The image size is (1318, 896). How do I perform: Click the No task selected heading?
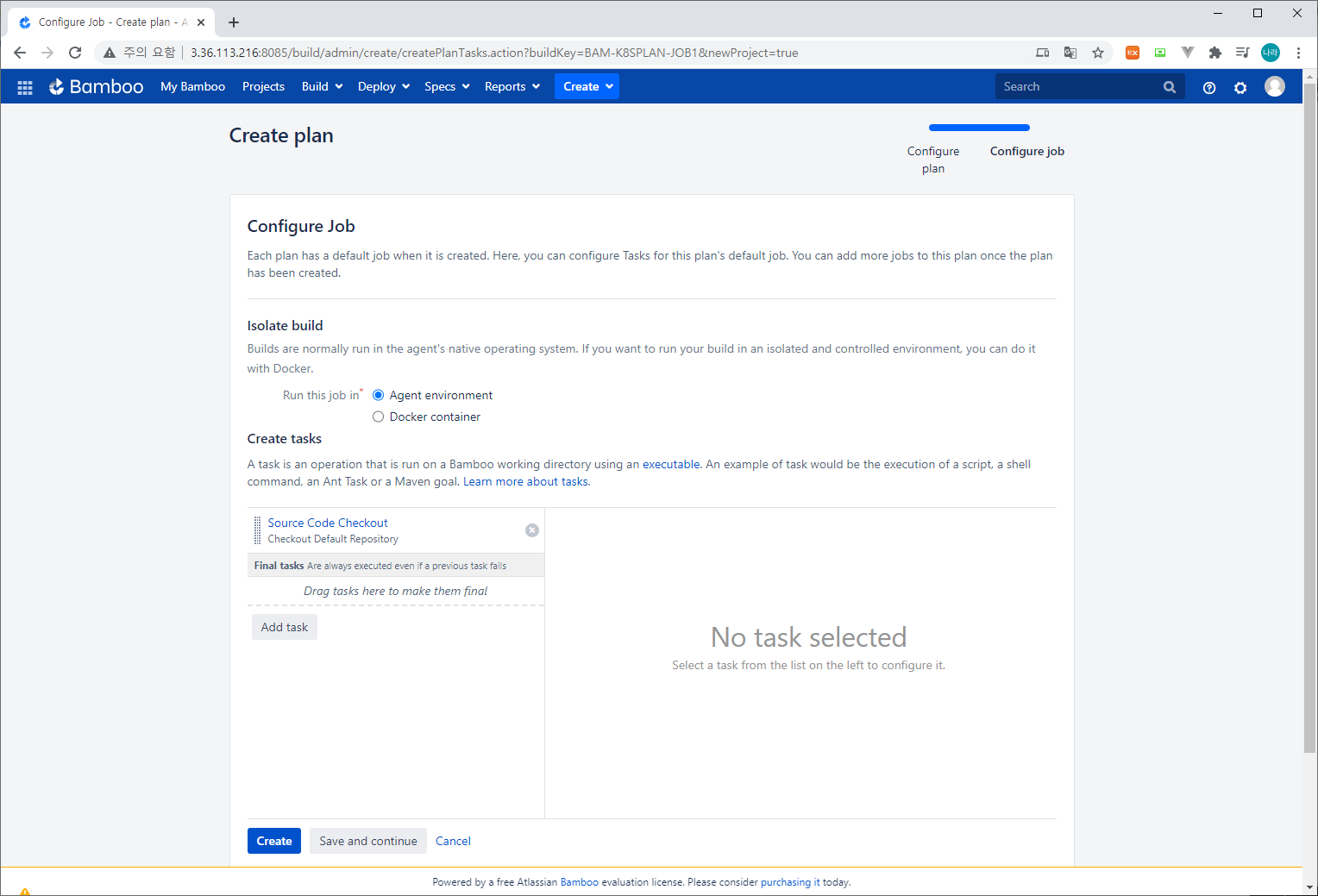[809, 637]
